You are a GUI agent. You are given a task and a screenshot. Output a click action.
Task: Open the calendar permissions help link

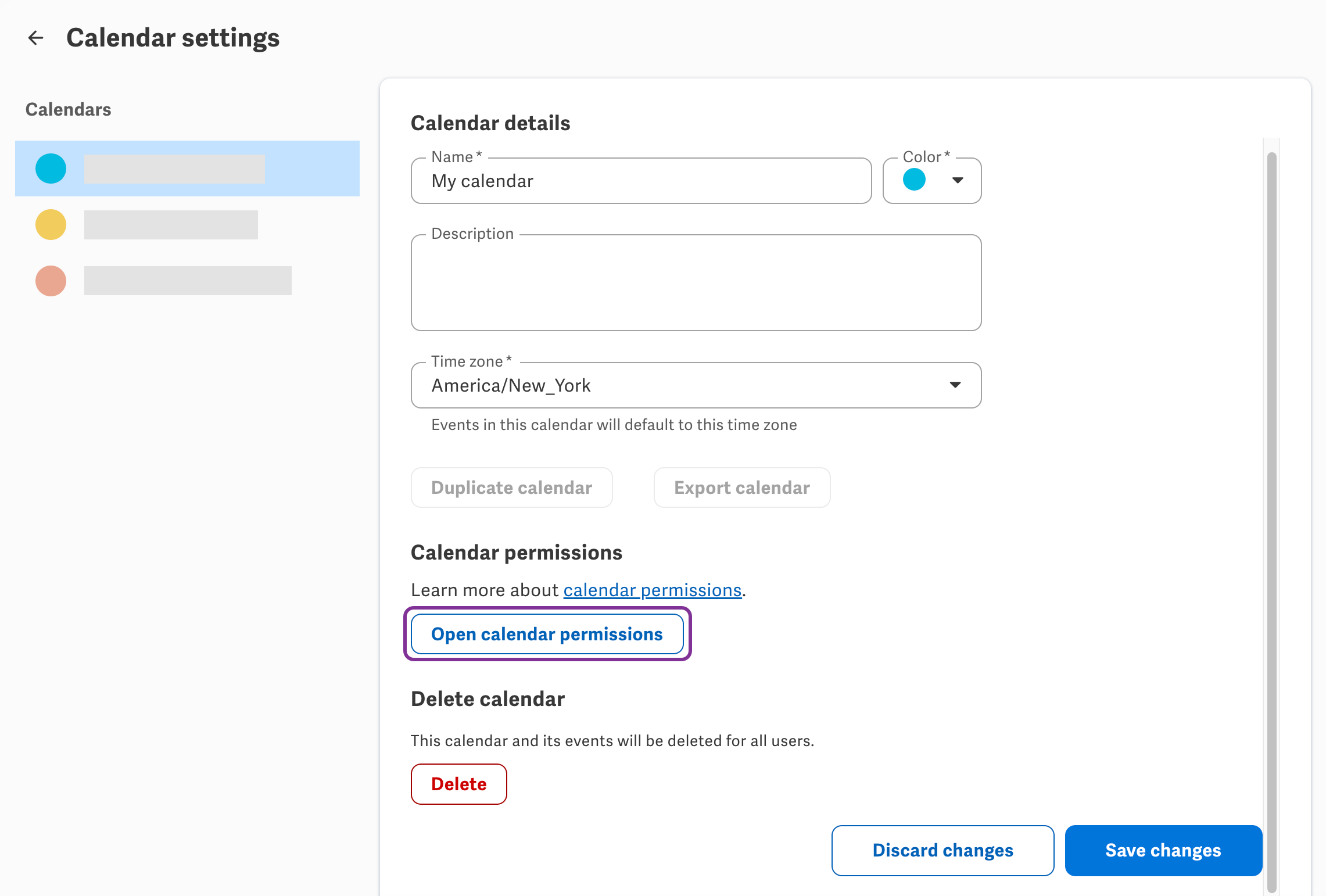coord(653,590)
